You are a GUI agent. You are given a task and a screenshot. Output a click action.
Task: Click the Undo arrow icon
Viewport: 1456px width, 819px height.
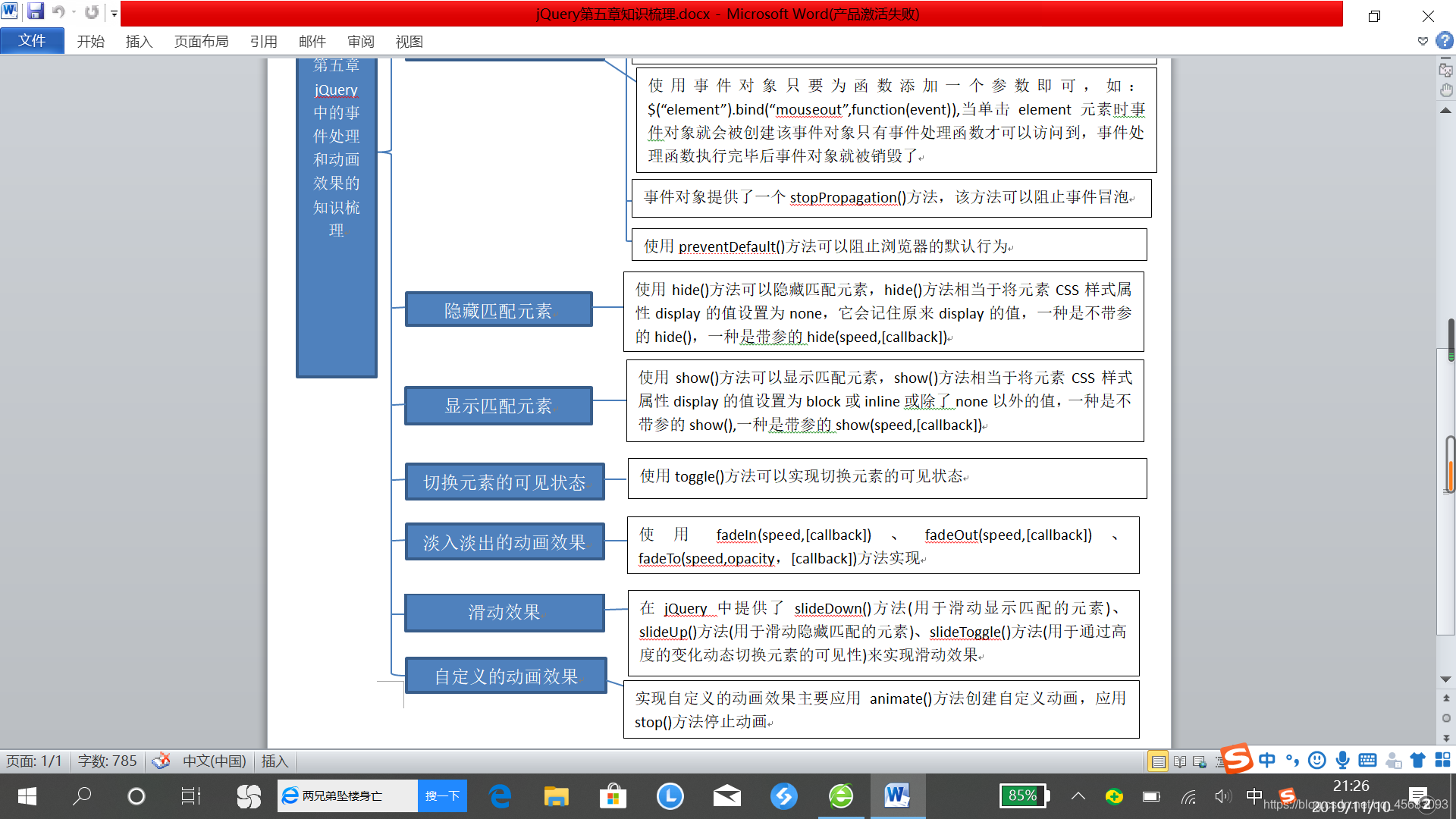click(x=58, y=12)
